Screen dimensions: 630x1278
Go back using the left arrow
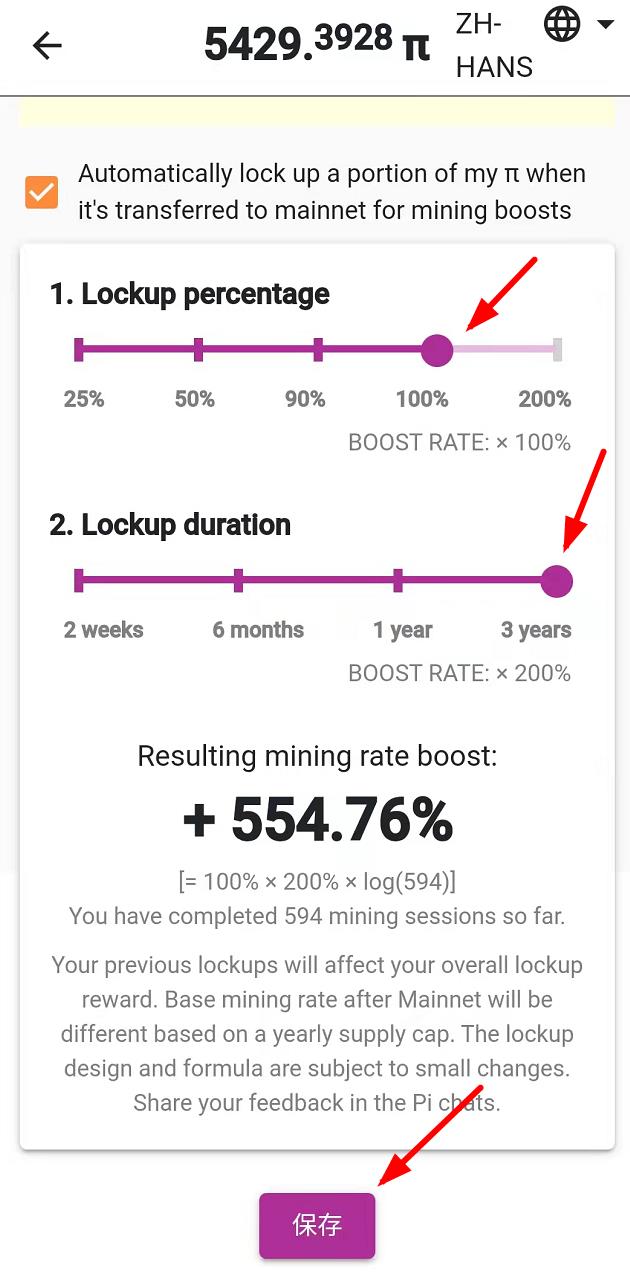coord(47,46)
